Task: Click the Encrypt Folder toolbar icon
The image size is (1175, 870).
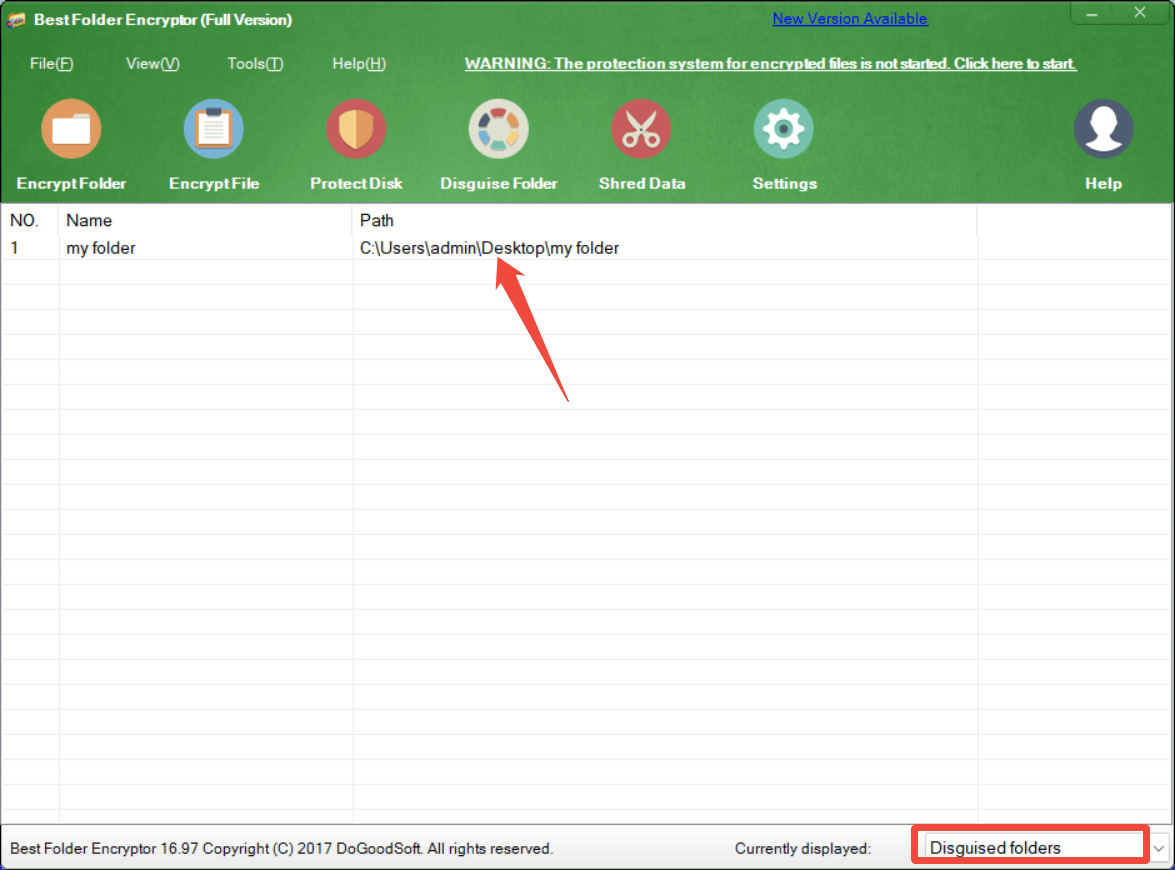Action: coord(71,129)
